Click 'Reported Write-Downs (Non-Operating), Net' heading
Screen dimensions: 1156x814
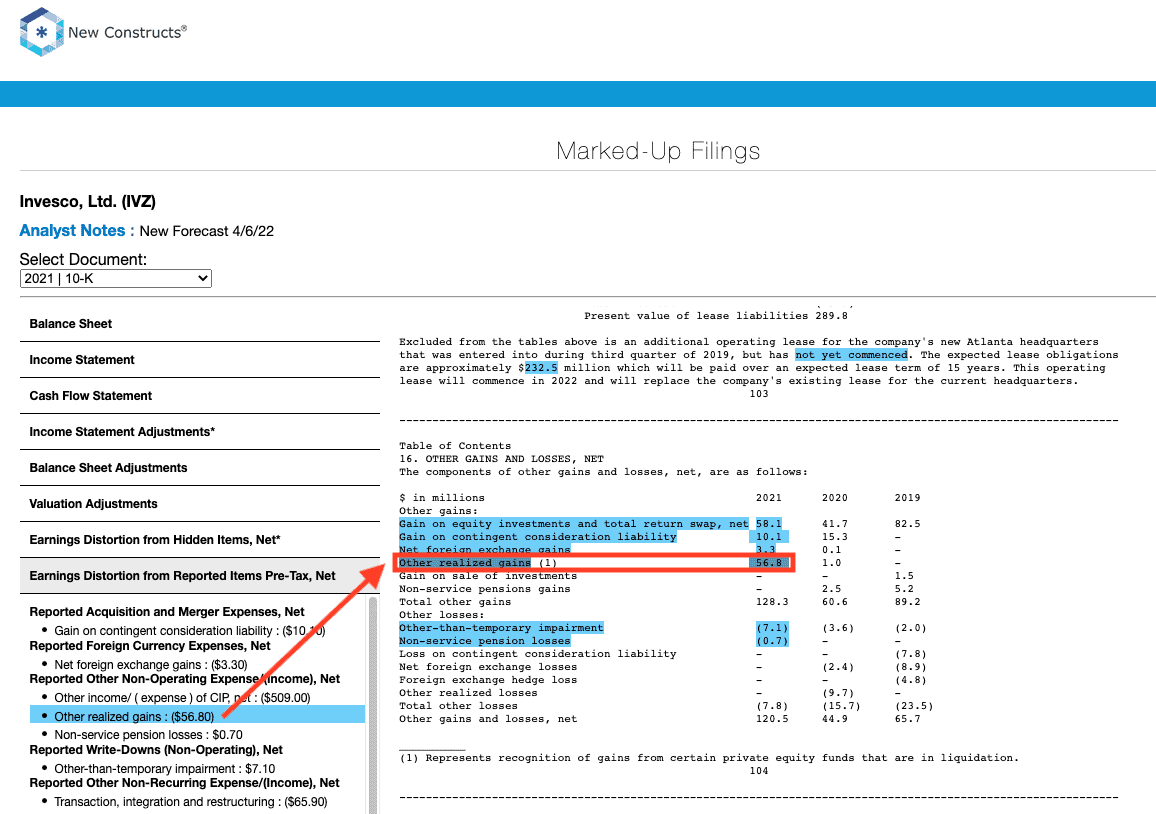(x=156, y=750)
